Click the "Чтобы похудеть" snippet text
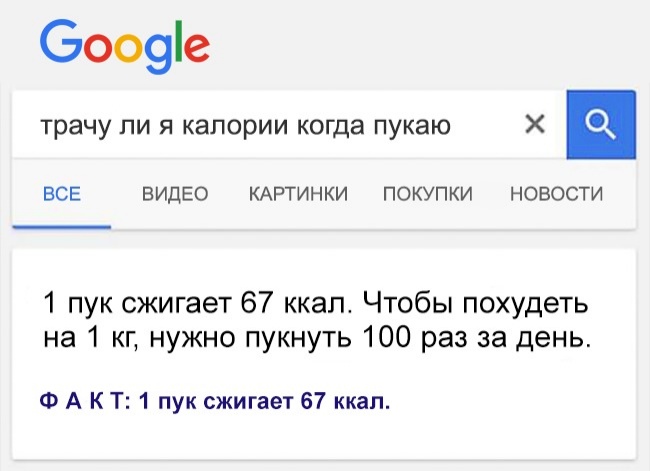This screenshot has height=471, width=650. click(476, 302)
